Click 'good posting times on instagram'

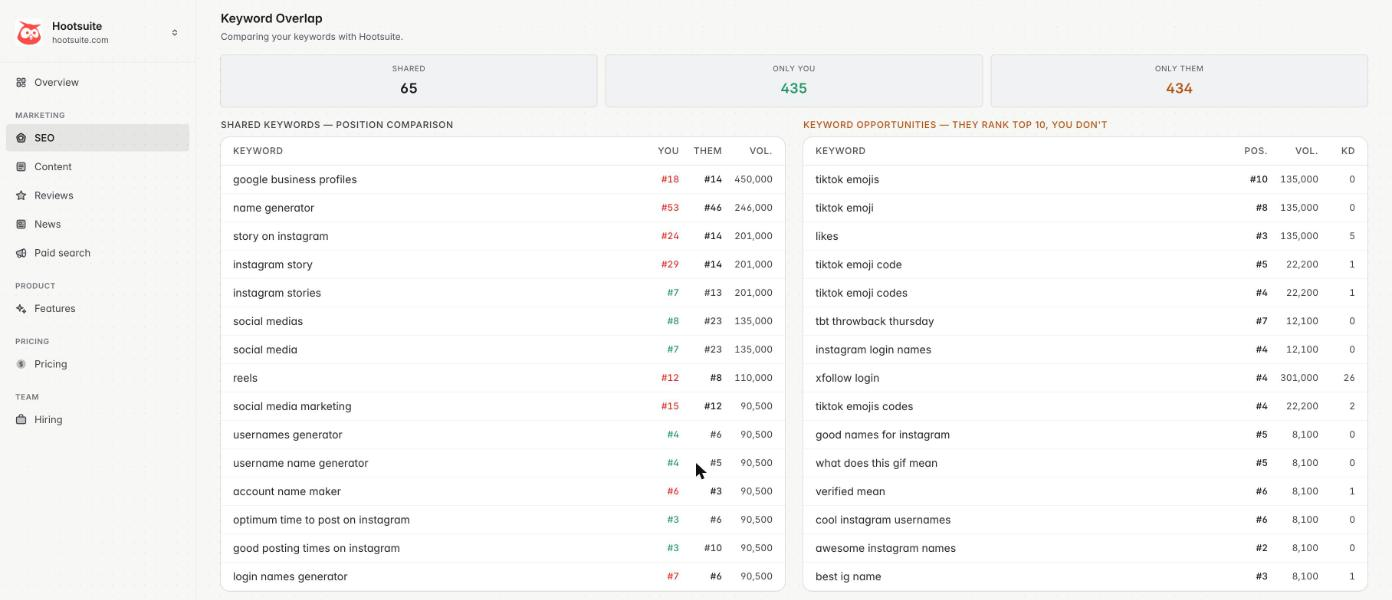(x=316, y=548)
